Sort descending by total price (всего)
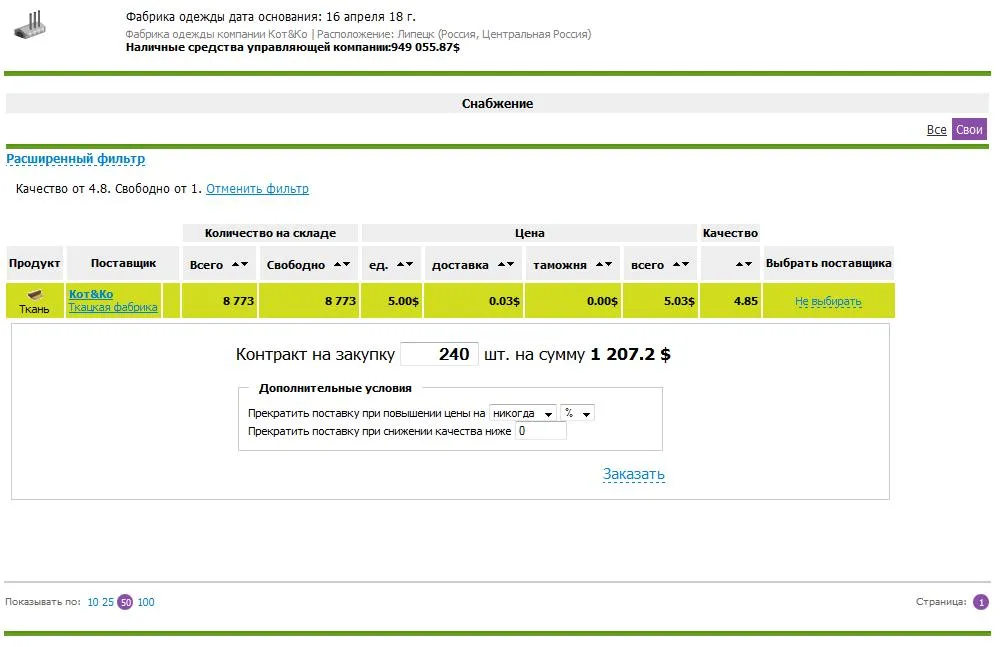Image resolution: width=1000 pixels, height=647 pixels. (x=684, y=265)
